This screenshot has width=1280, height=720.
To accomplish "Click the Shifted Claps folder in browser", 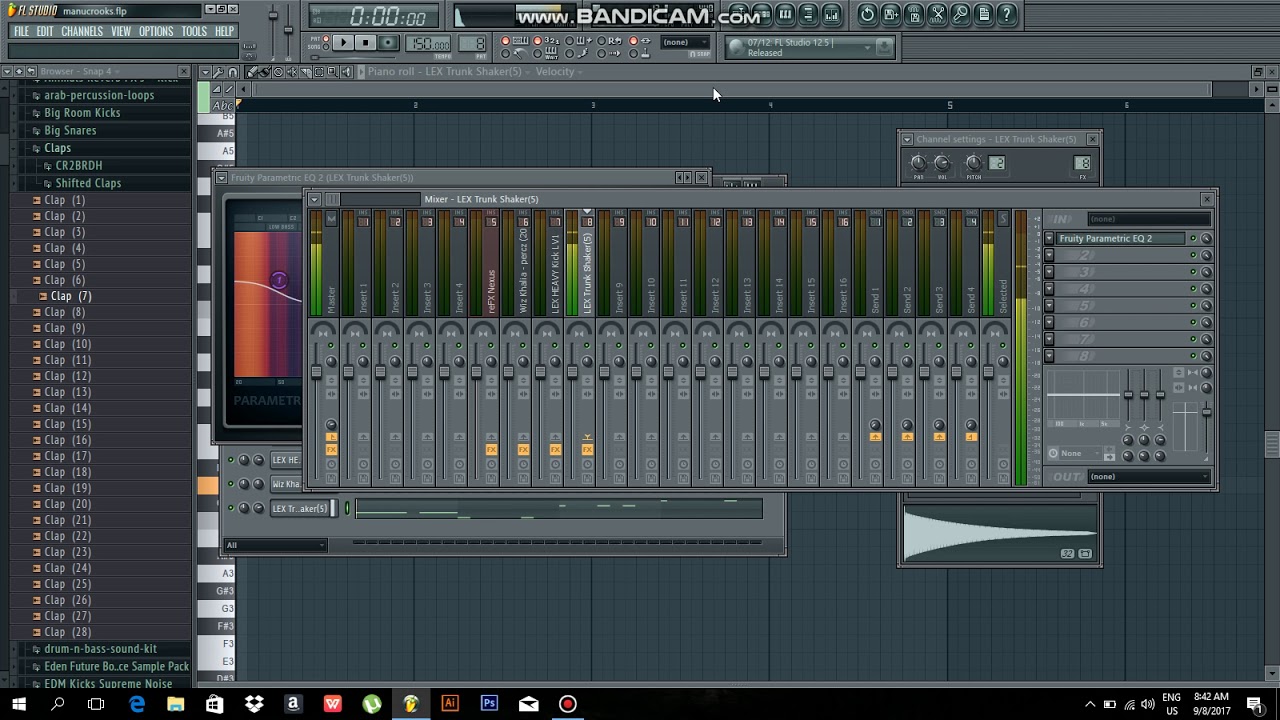I will (x=88, y=184).
